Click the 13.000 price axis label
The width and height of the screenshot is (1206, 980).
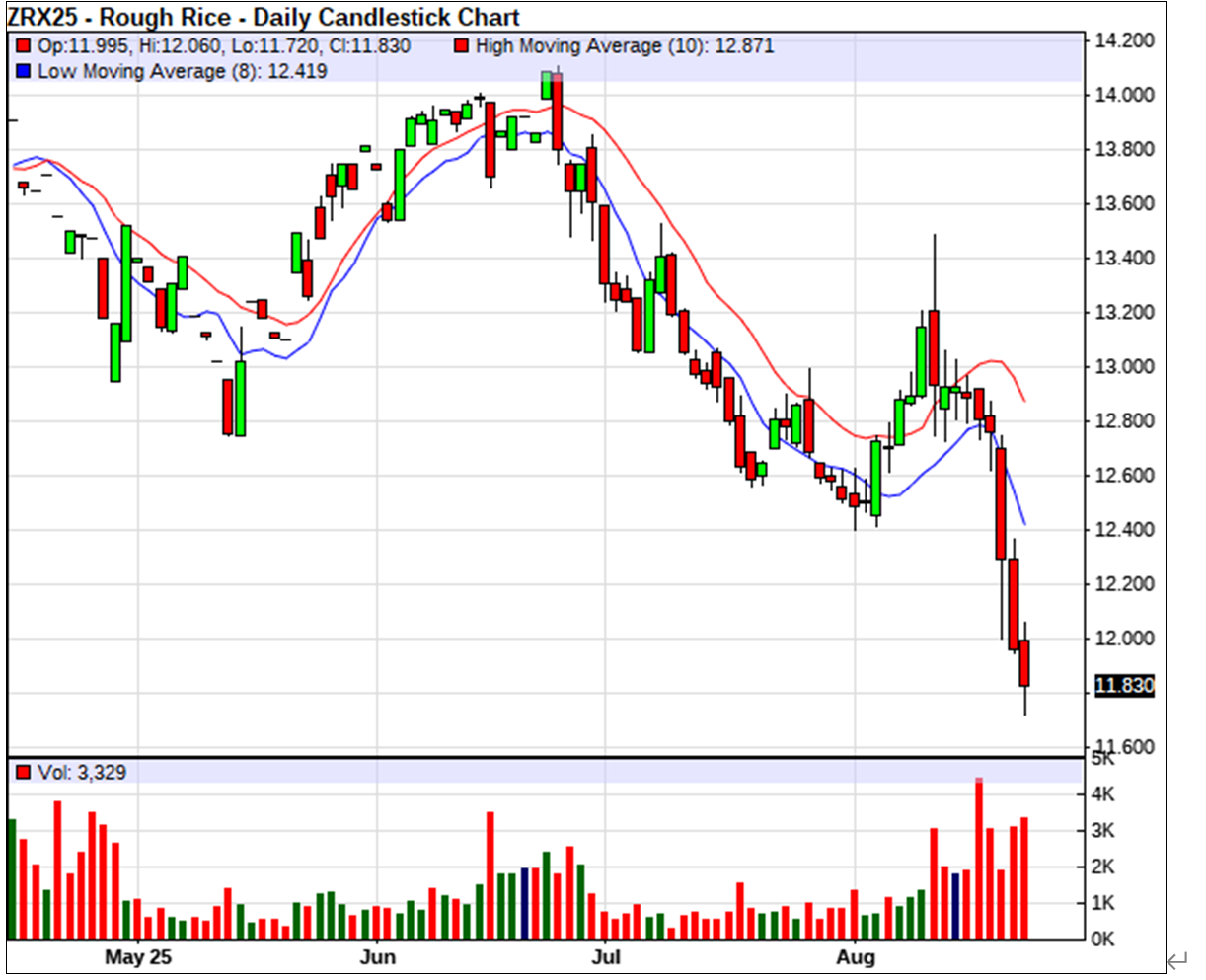tap(1124, 367)
